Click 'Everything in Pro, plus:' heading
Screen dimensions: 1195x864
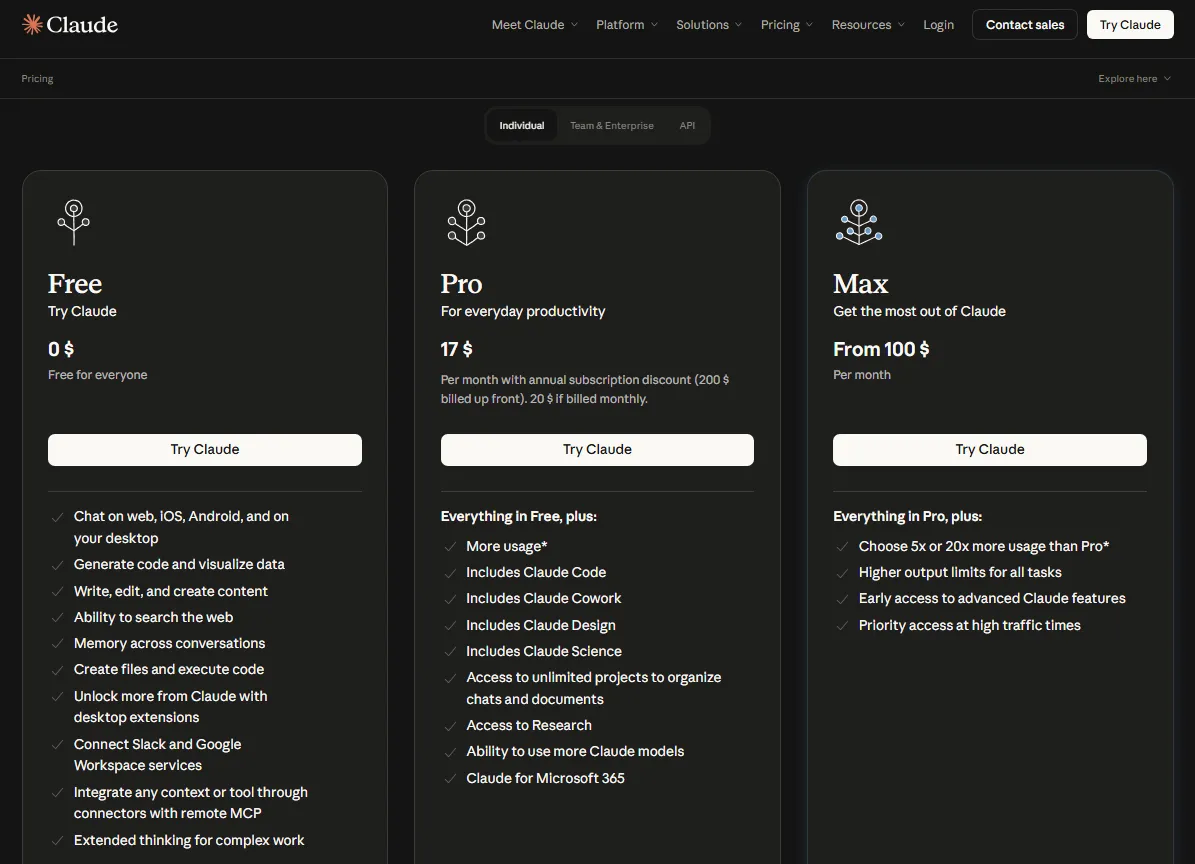point(907,517)
